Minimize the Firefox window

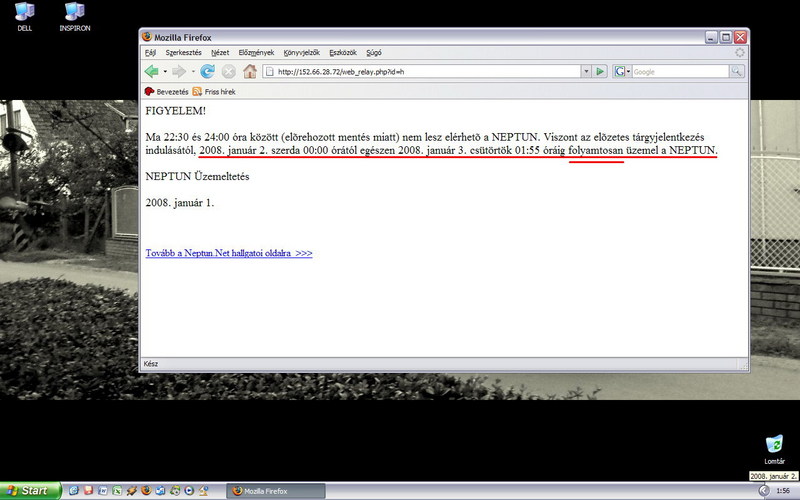coord(711,37)
